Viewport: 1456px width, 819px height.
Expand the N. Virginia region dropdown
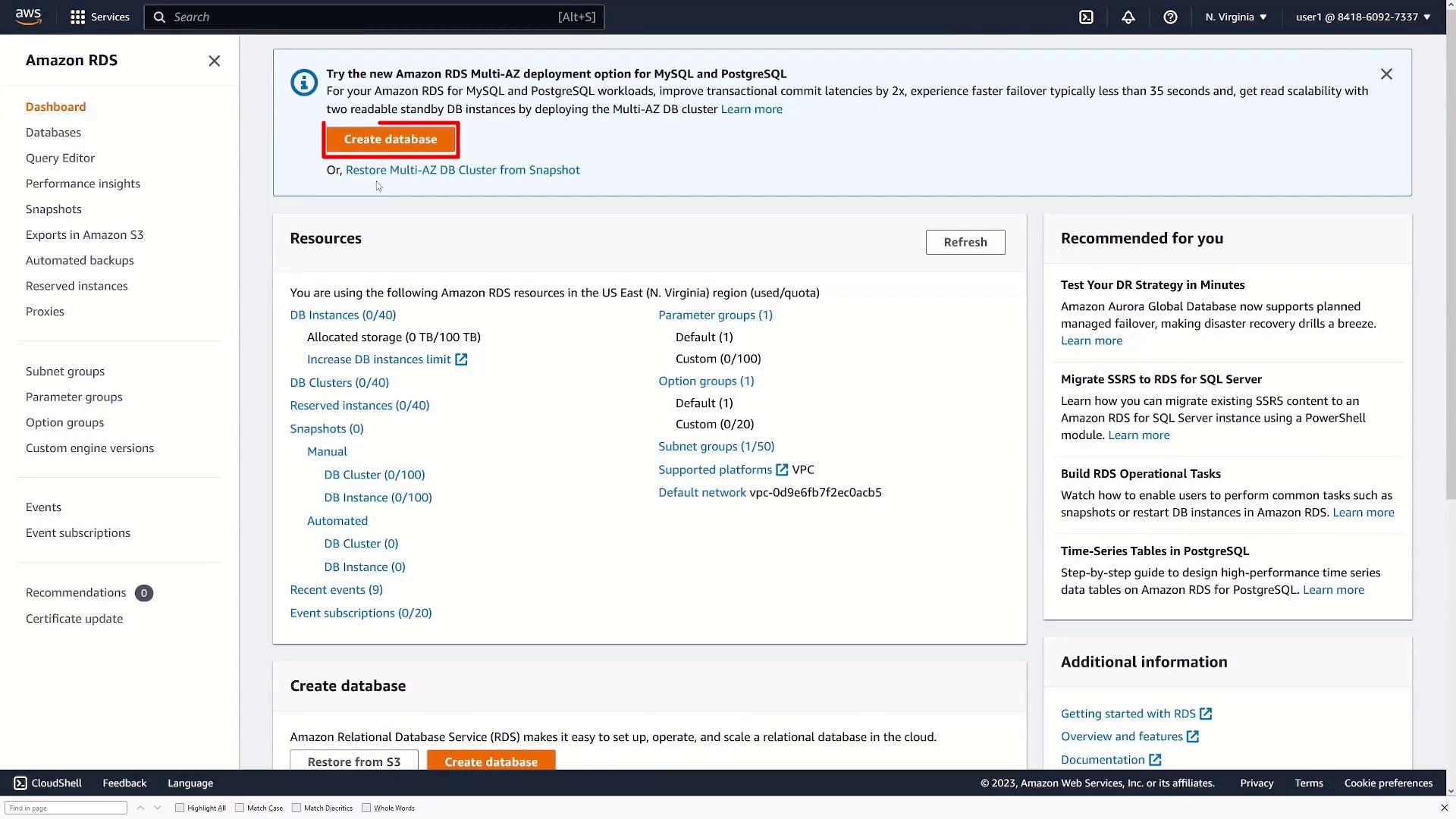[1235, 17]
